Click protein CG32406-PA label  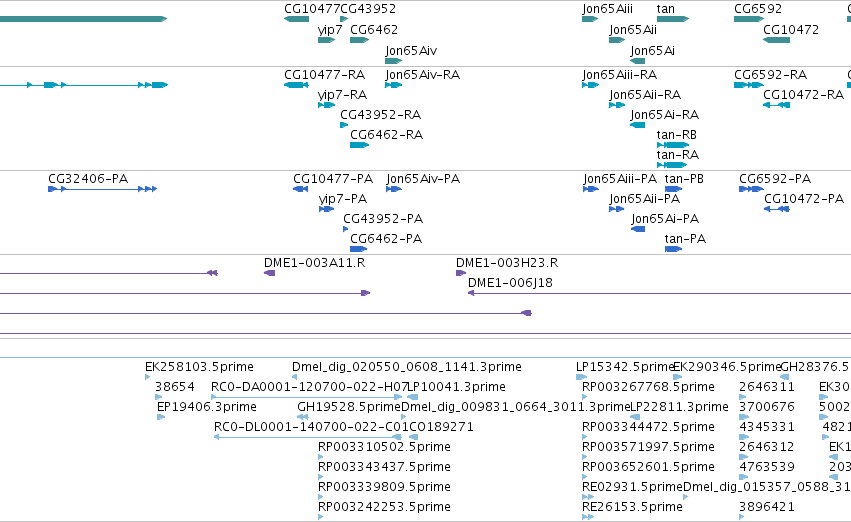(88, 179)
